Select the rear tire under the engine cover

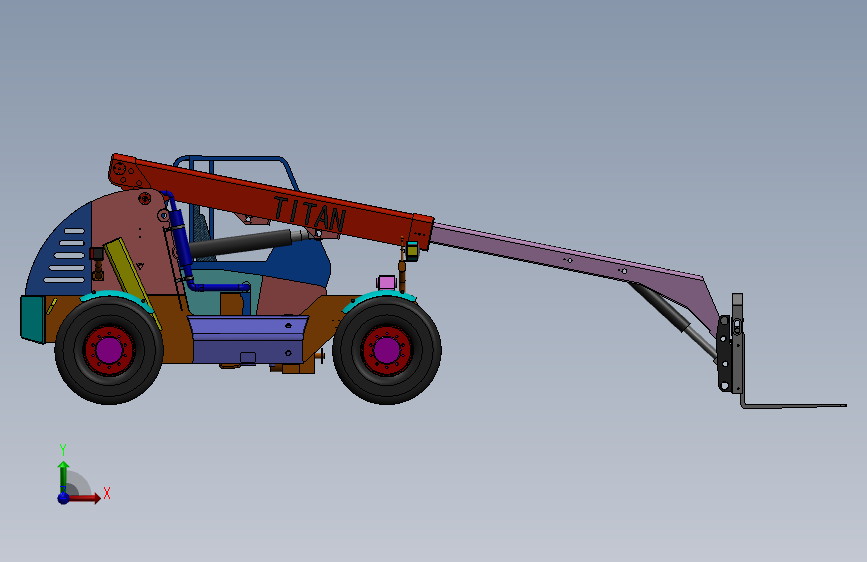(x=109, y=350)
